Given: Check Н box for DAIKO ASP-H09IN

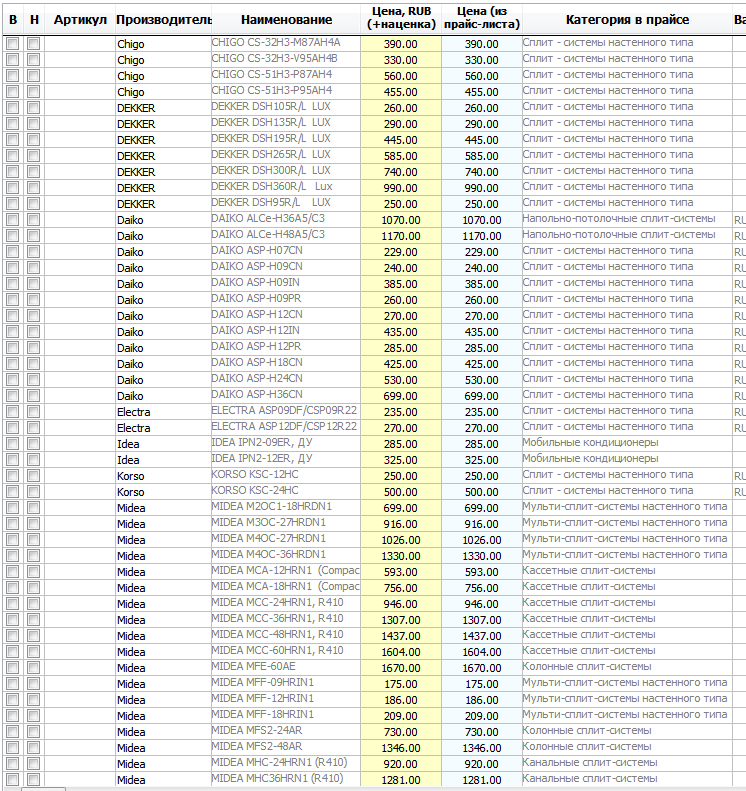Looking at the screenshot, I should click(34, 284).
